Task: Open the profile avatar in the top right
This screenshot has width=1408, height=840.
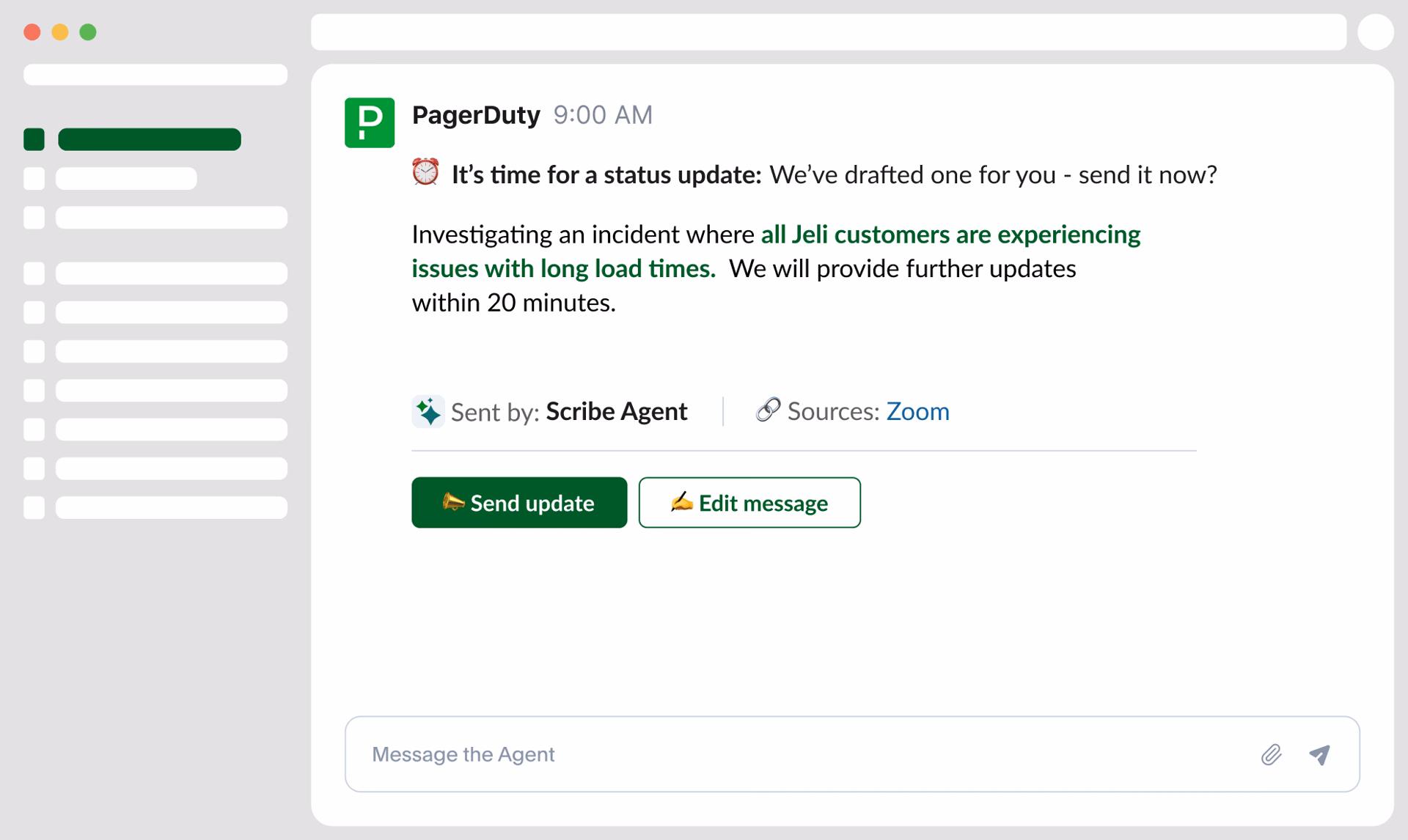Action: coord(1375,32)
